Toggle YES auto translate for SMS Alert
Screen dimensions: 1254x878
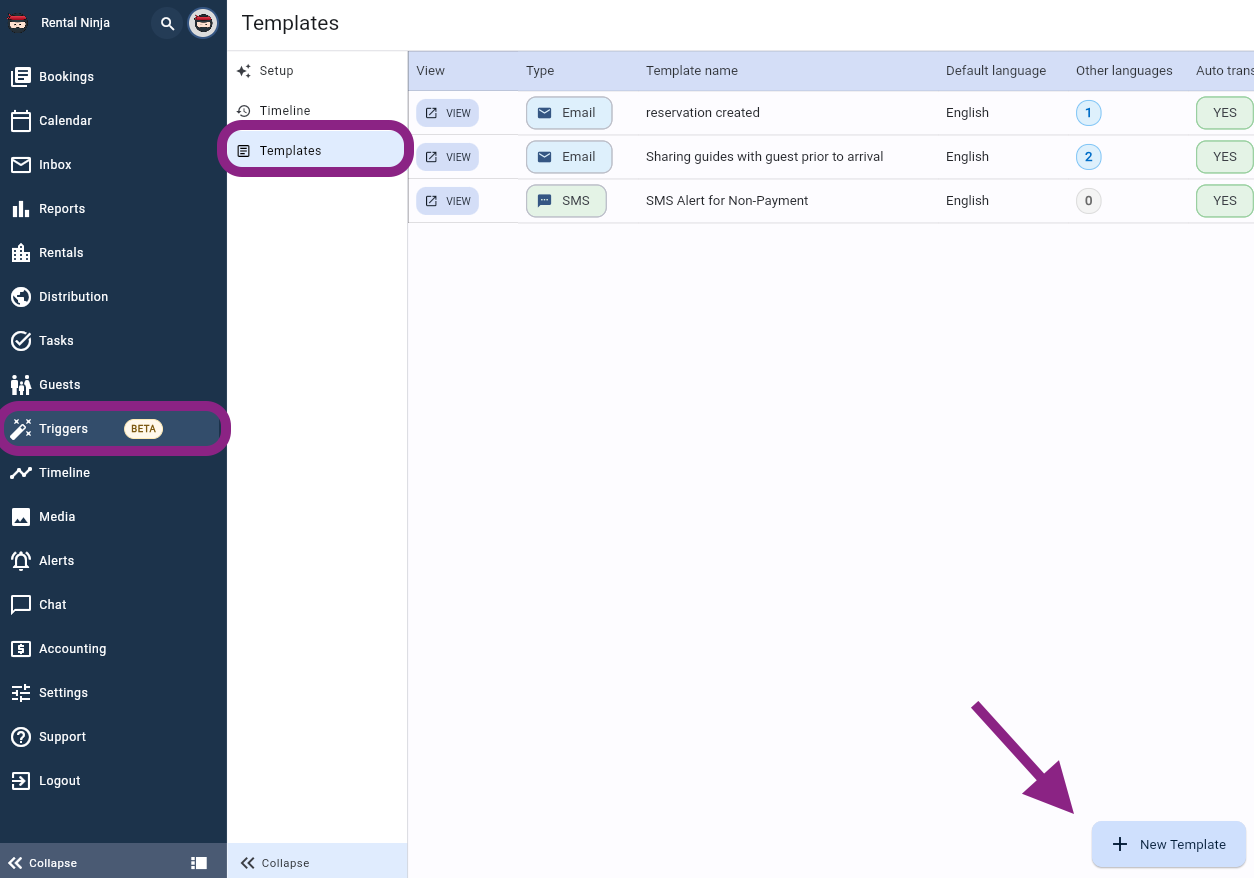[x=1224, y=201]
